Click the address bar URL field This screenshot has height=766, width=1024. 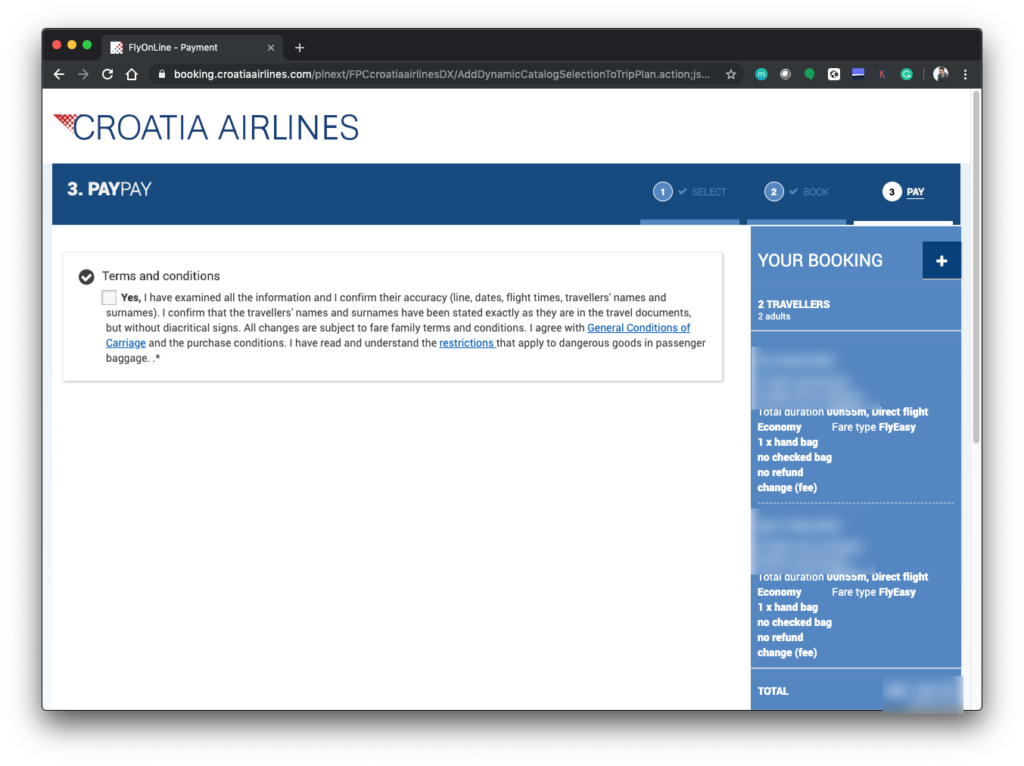[440, 74]
